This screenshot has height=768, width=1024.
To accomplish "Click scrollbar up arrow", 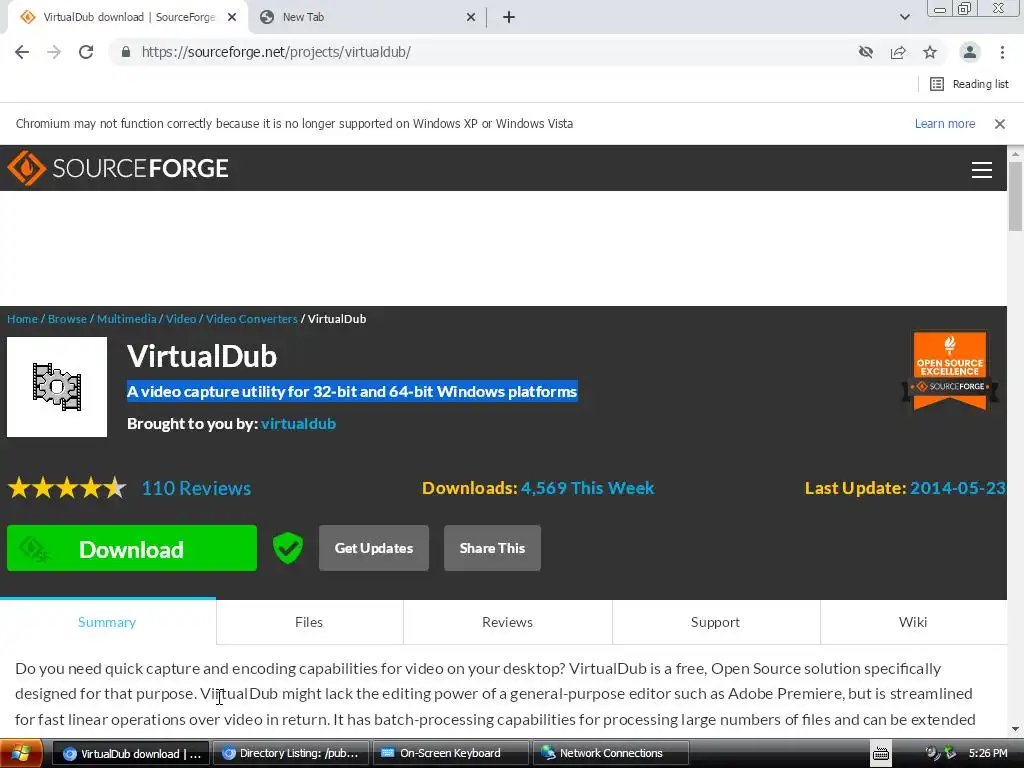I will coord(1015,154).
